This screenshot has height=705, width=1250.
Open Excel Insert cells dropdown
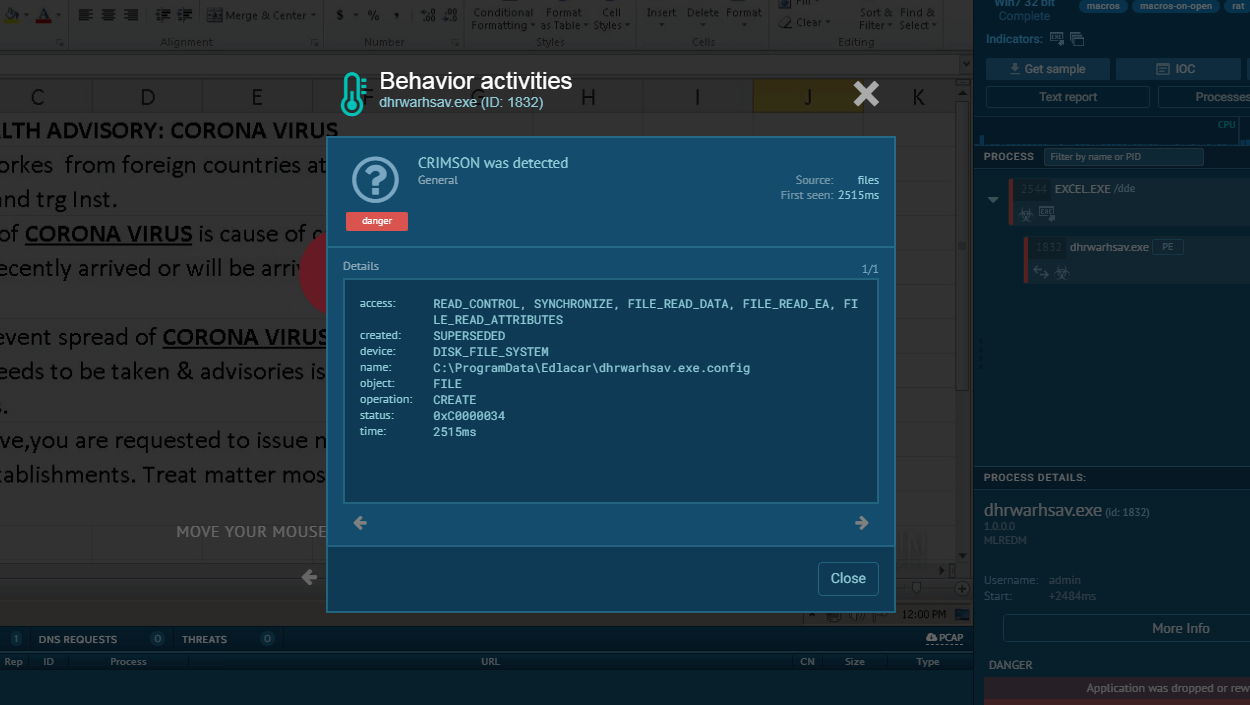click(661, 15)
